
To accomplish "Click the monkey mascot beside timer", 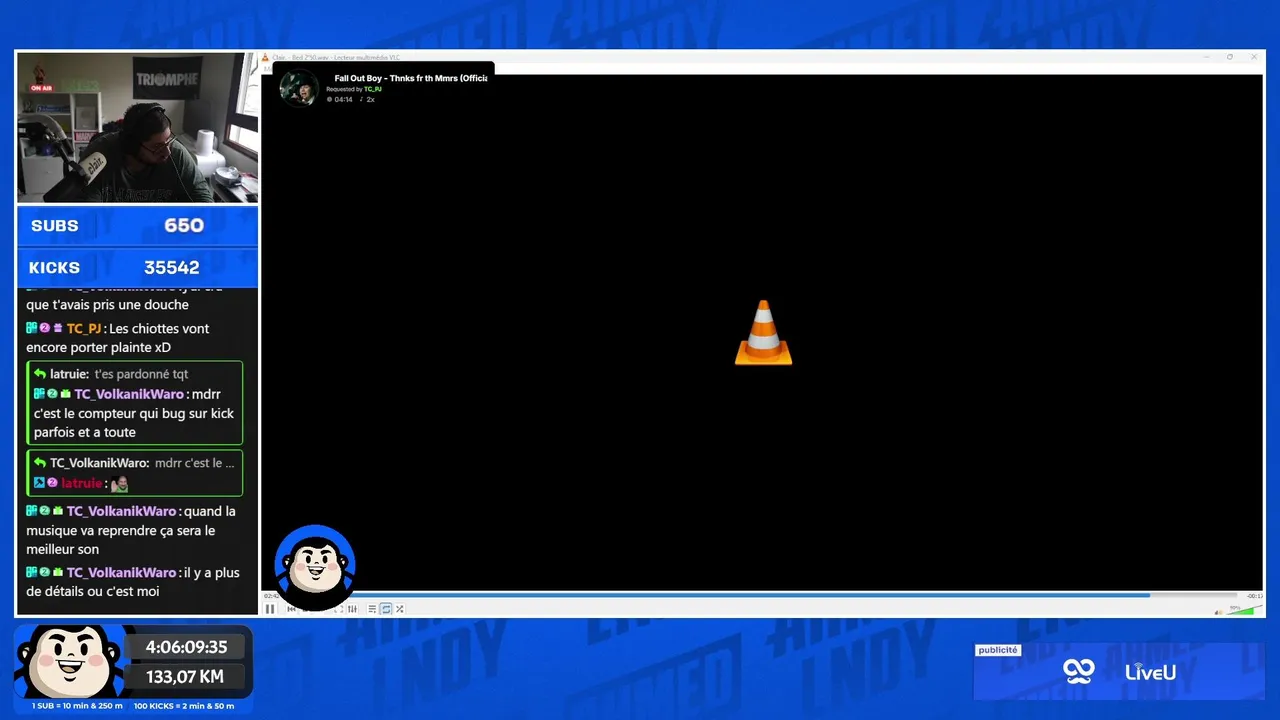I will [69, 661].
